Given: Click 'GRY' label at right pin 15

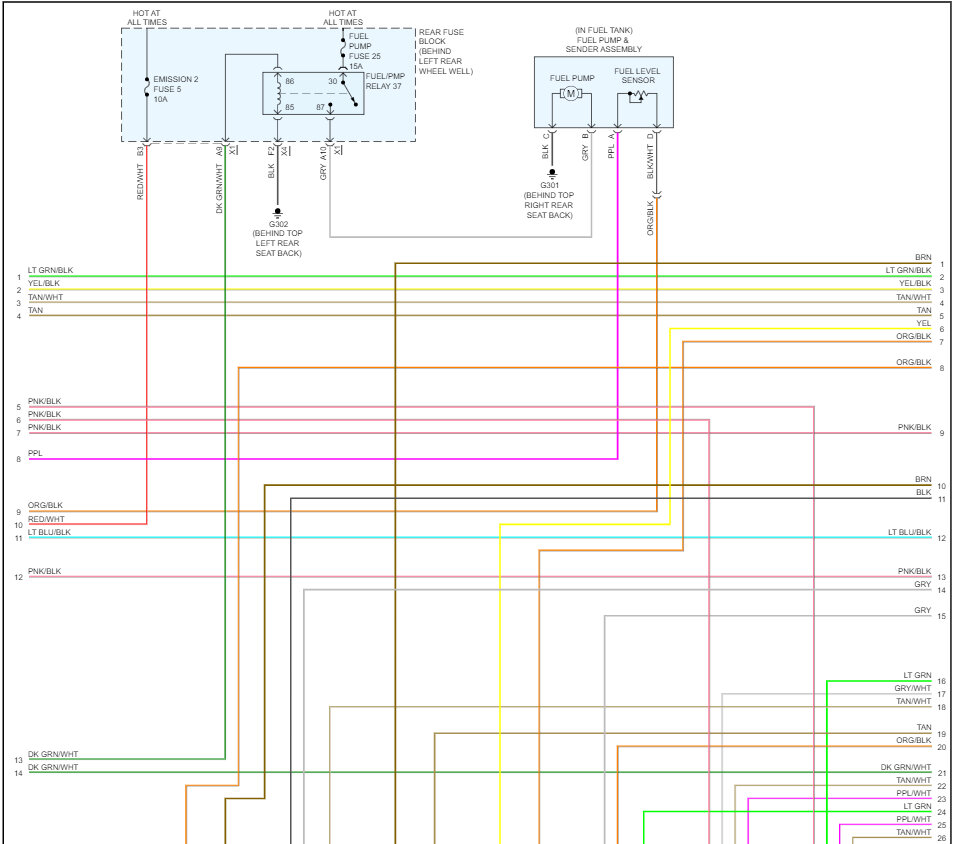Looking at the screenshot, I should pos(922,610).
